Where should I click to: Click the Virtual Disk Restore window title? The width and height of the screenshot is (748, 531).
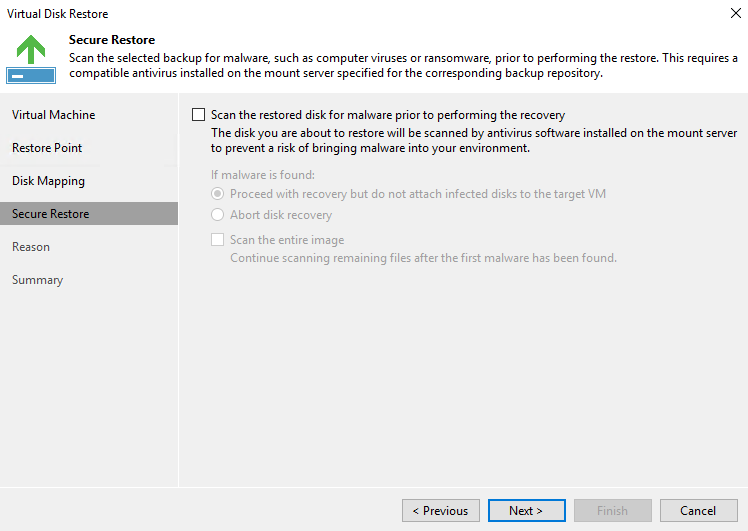coord(57,14)
